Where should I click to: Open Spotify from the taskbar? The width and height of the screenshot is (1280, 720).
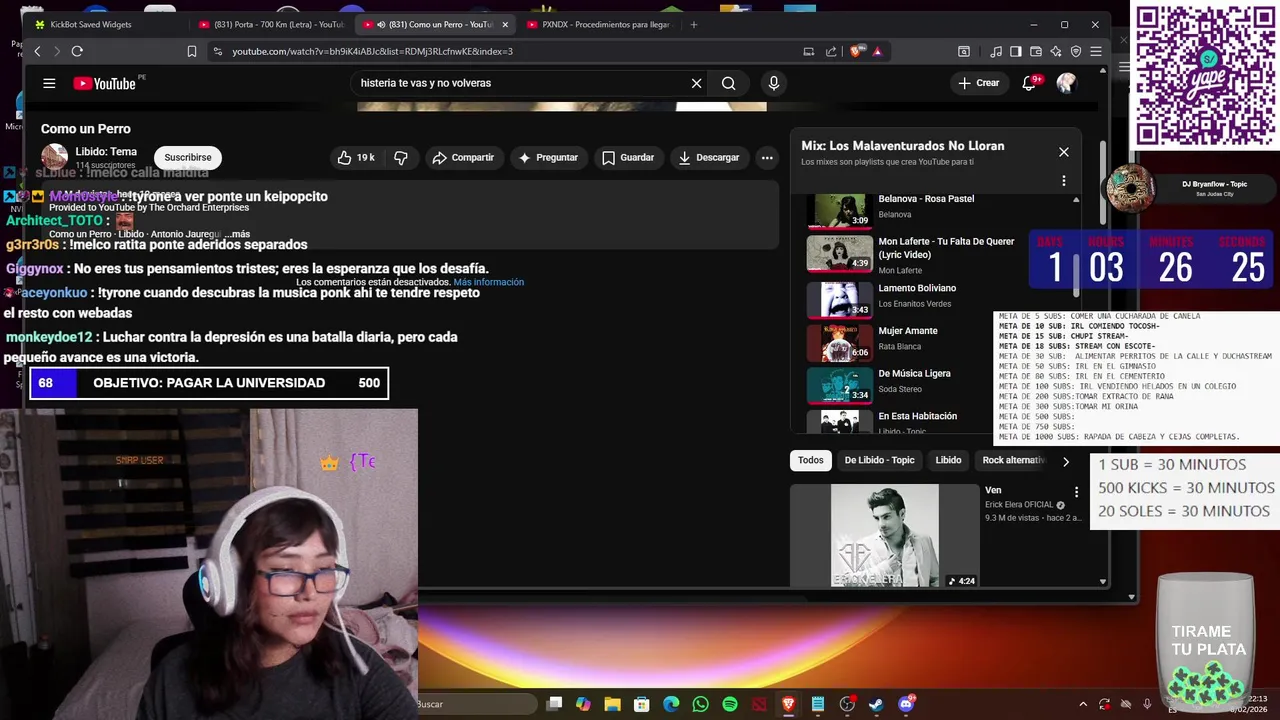pyautogui.click(x=730, y=704)
